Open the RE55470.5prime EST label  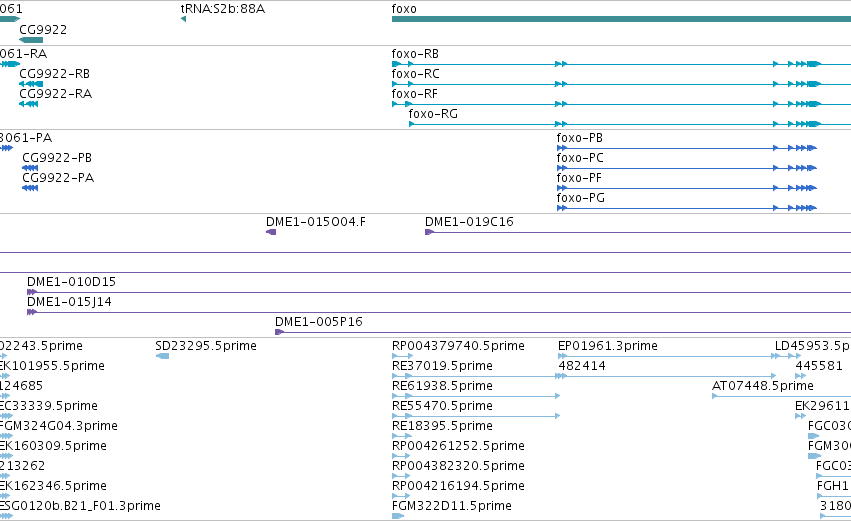[442, 406]
